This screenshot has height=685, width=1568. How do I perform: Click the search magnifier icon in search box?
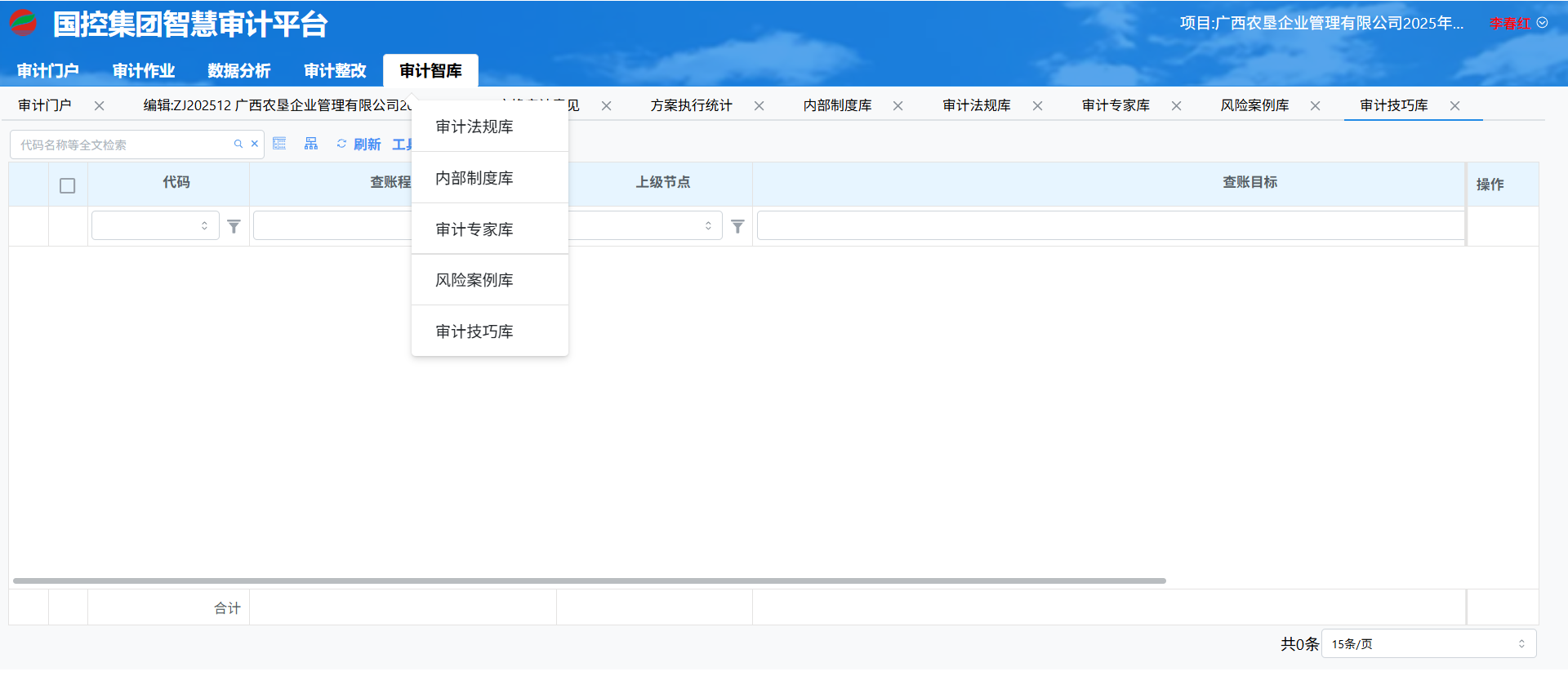(238, 145)
